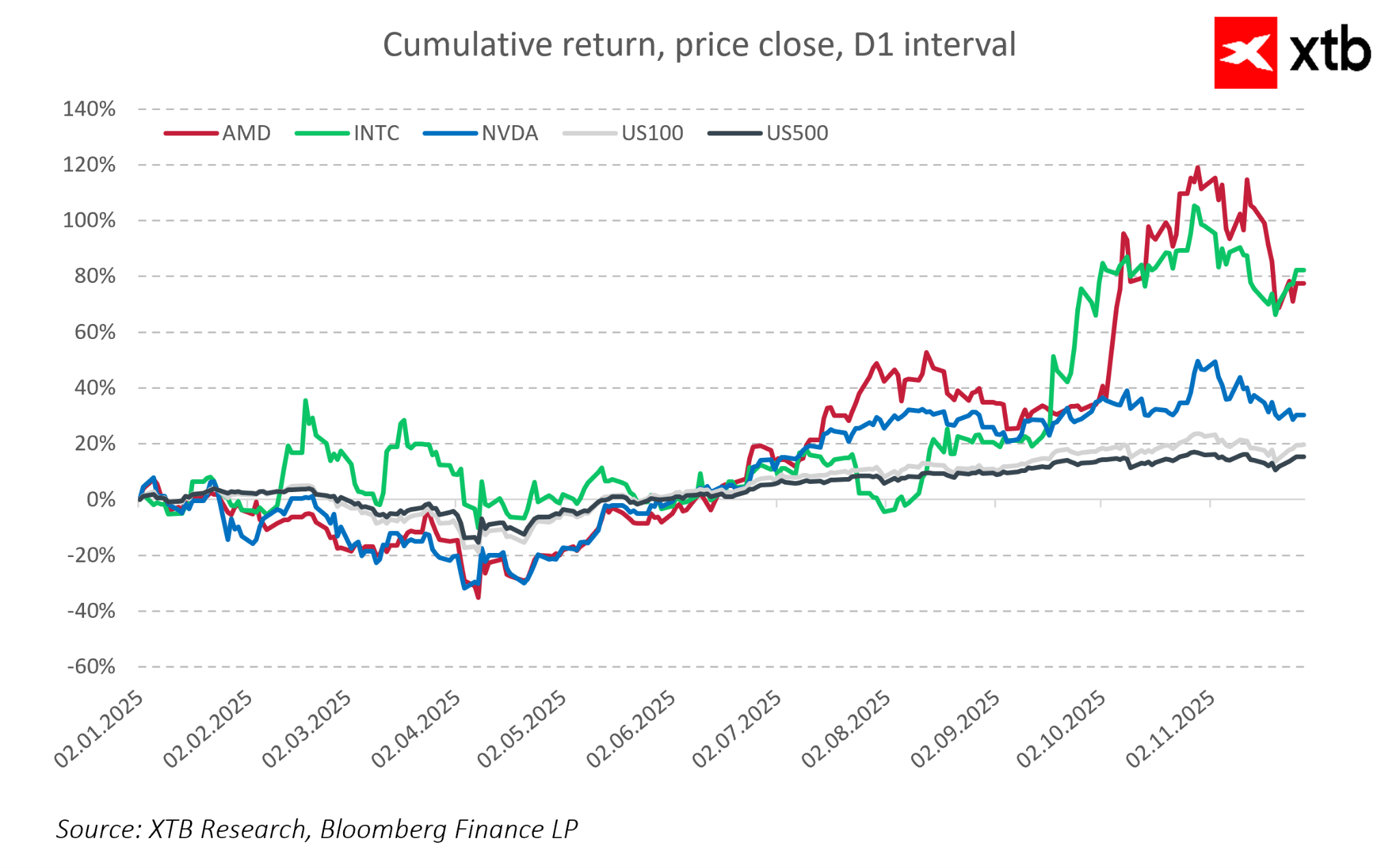
Task: Click the light gray US100 legend line
Action: (x=589, y=133)
